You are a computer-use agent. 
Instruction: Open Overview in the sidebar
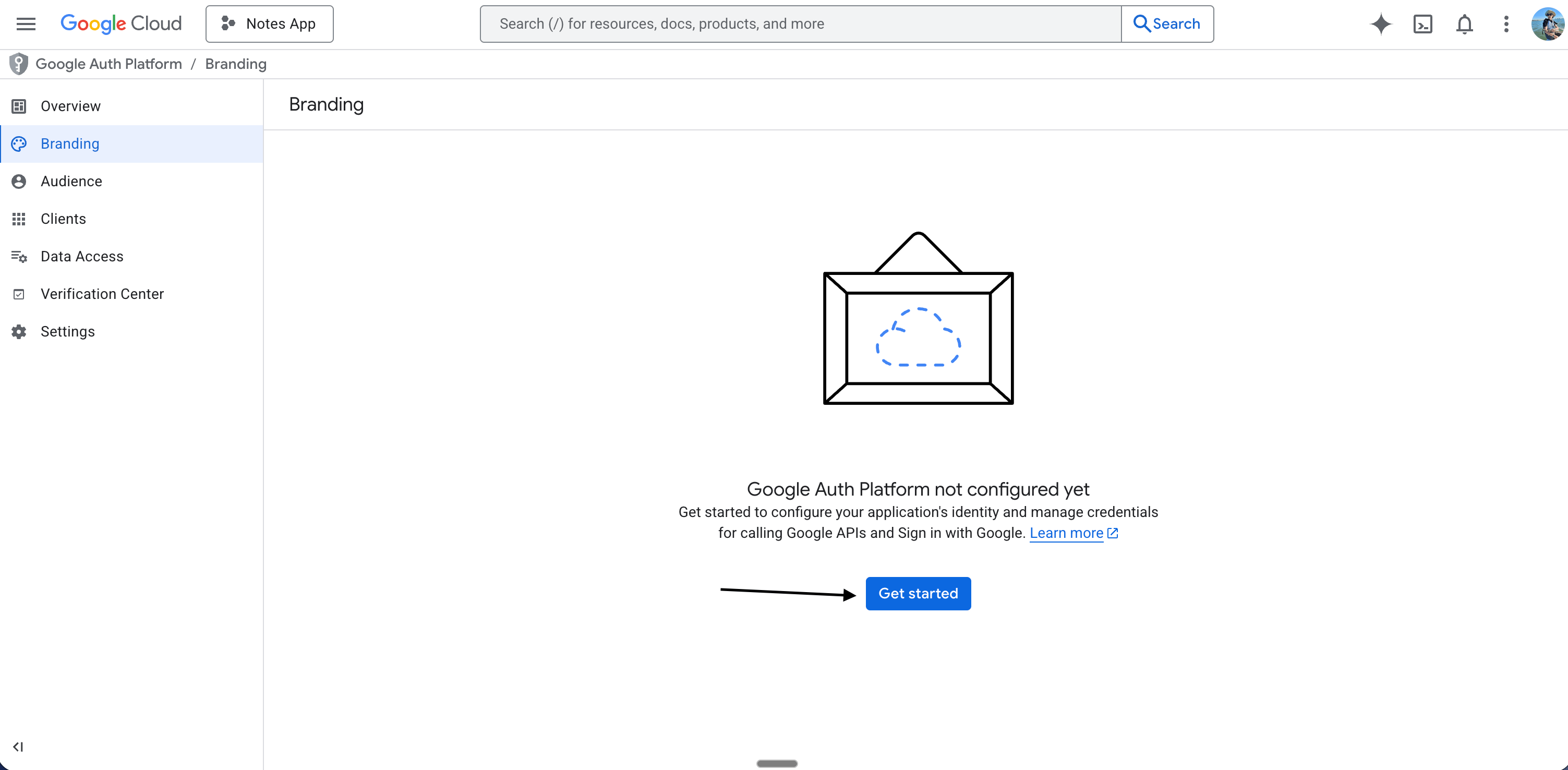132,106
